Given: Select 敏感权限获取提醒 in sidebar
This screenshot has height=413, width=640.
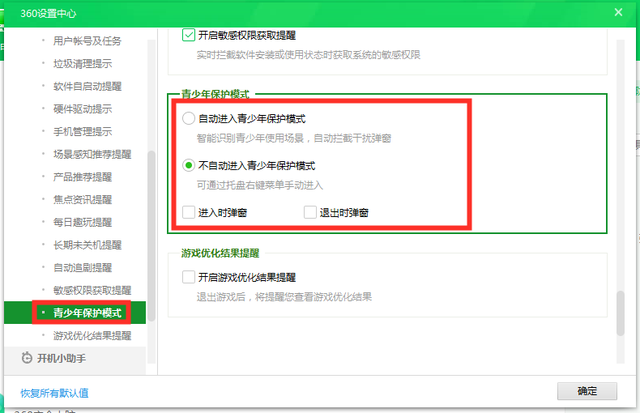Looking at the screenshot, I should tap(92, 290).
